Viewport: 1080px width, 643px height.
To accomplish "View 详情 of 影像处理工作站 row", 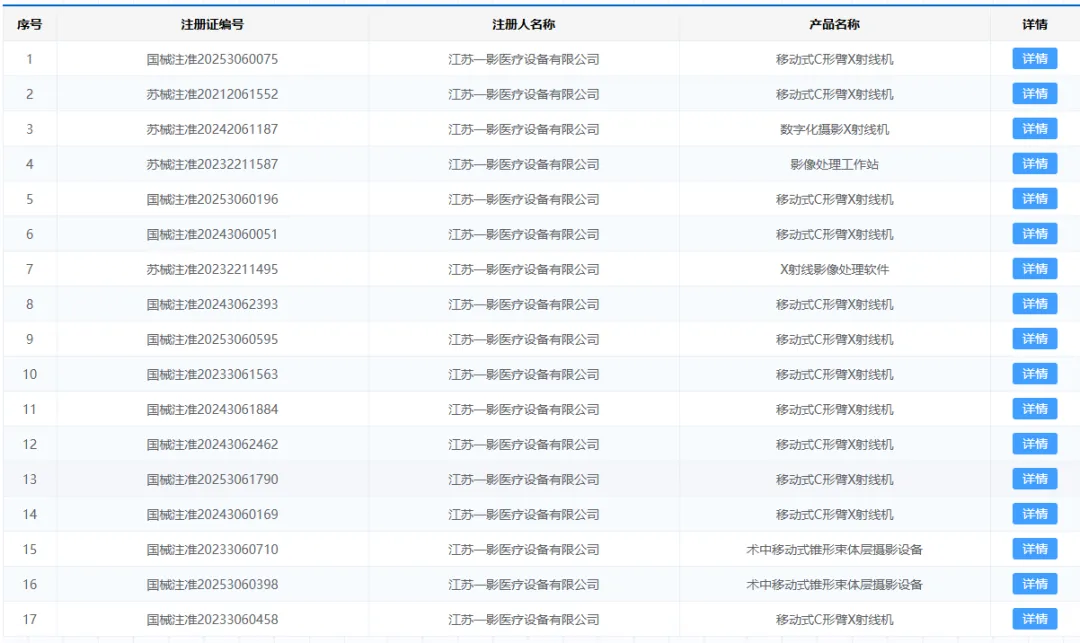I will click(x=1035, y=164).
